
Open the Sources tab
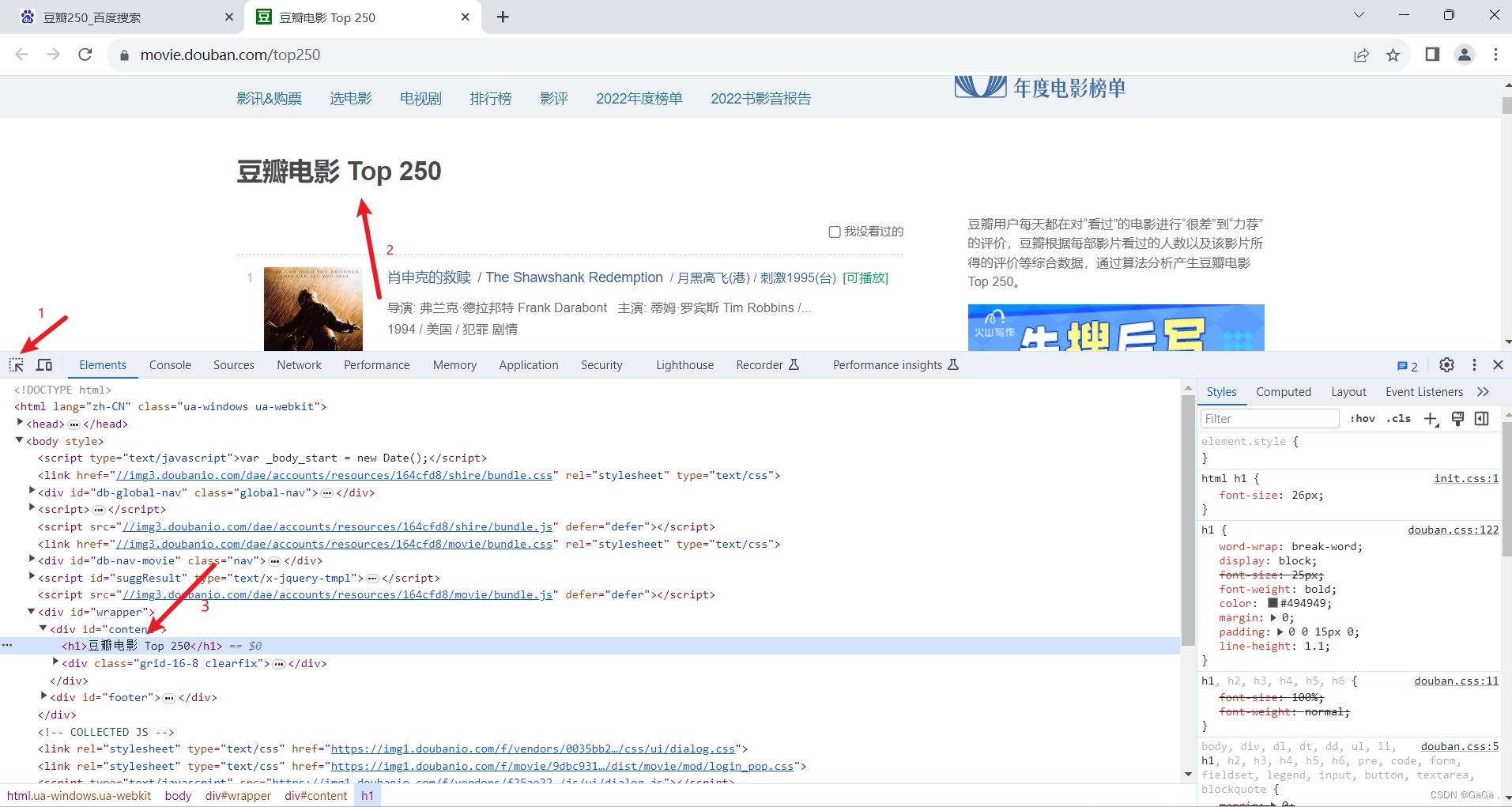pyautogui.click(x=234, y=365)
